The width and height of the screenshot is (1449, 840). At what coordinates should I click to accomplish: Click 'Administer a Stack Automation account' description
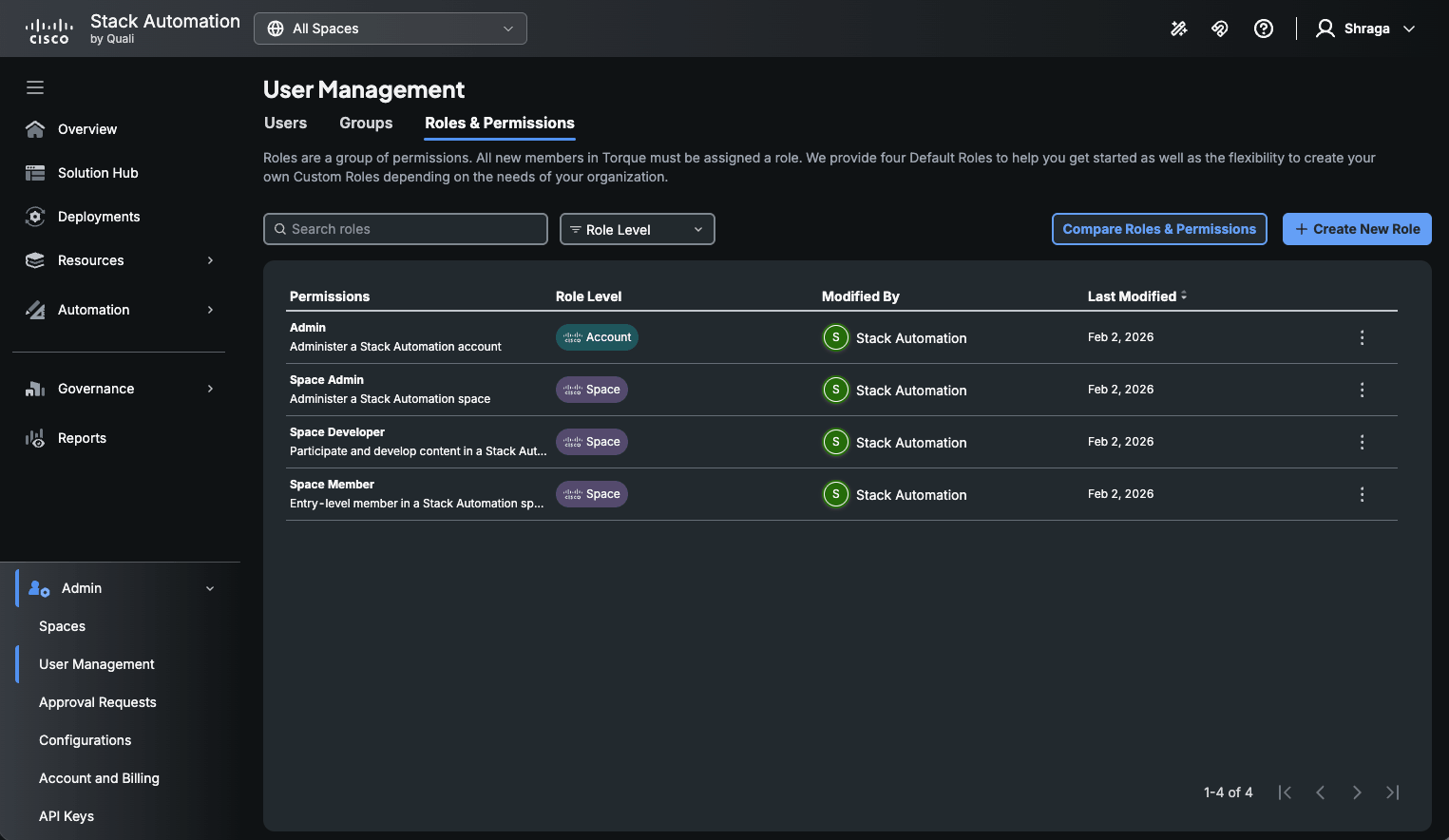pos(395,347)
